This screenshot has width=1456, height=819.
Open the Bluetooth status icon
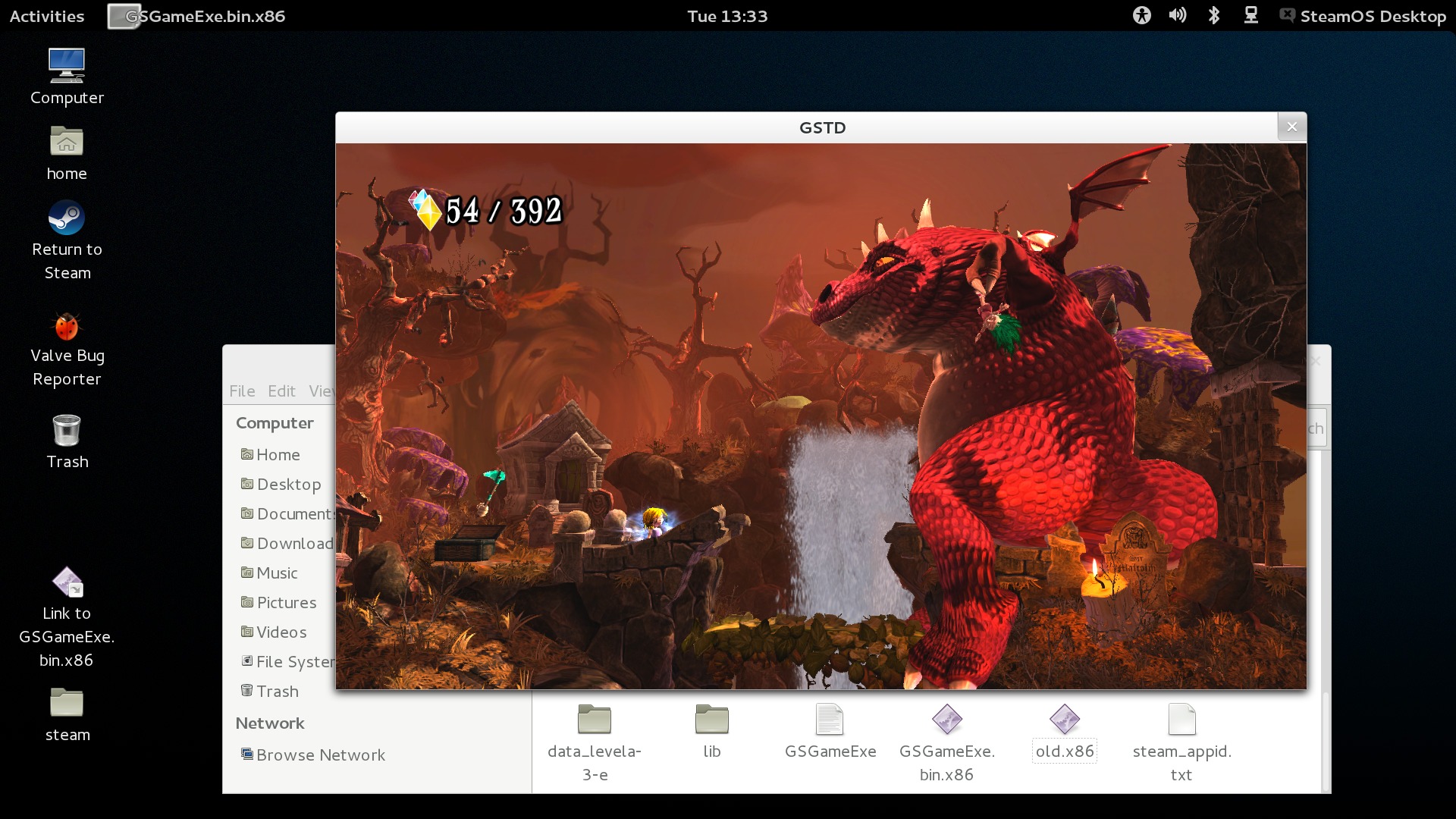(1213, 16)
